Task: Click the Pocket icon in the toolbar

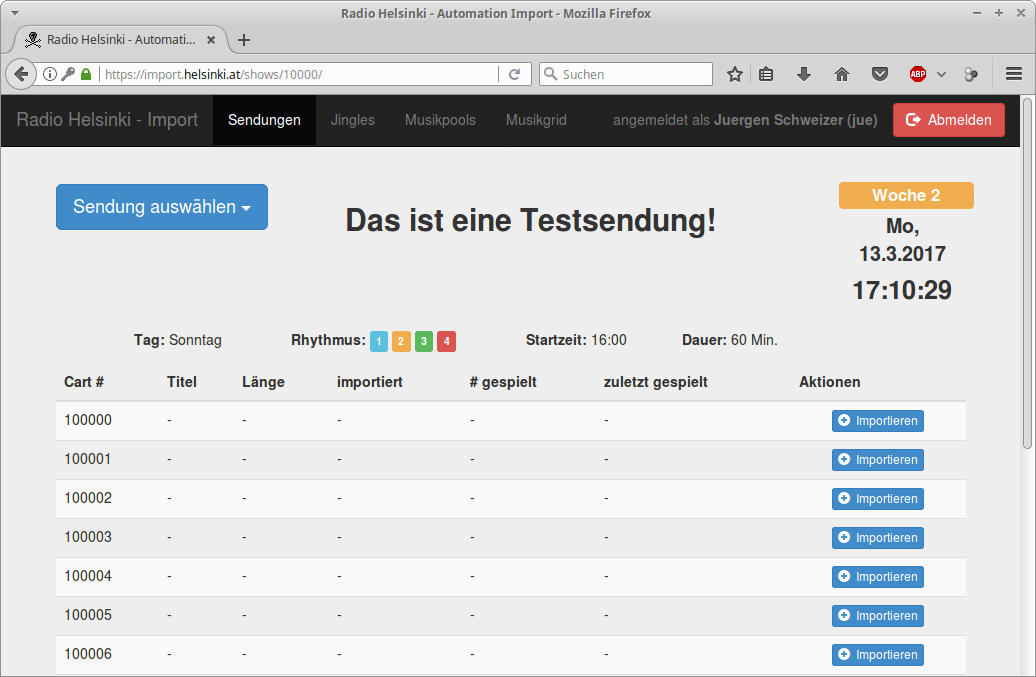Action: point(879,75)
